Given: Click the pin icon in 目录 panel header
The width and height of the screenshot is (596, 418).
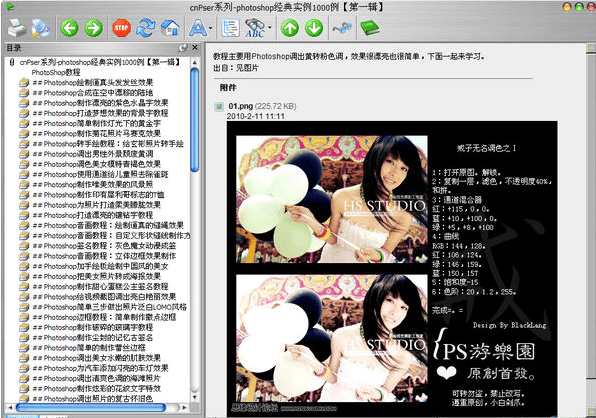Looking at the screenshot, I should tap(184, 48).
